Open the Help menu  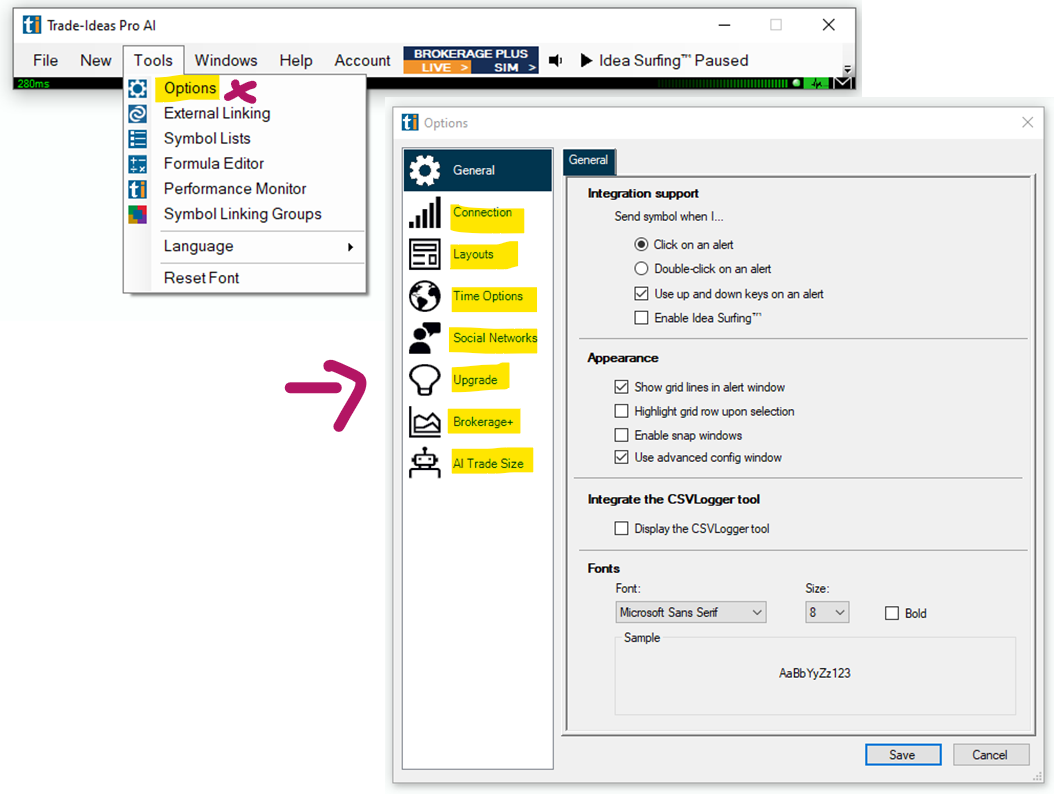pos(296,61)
